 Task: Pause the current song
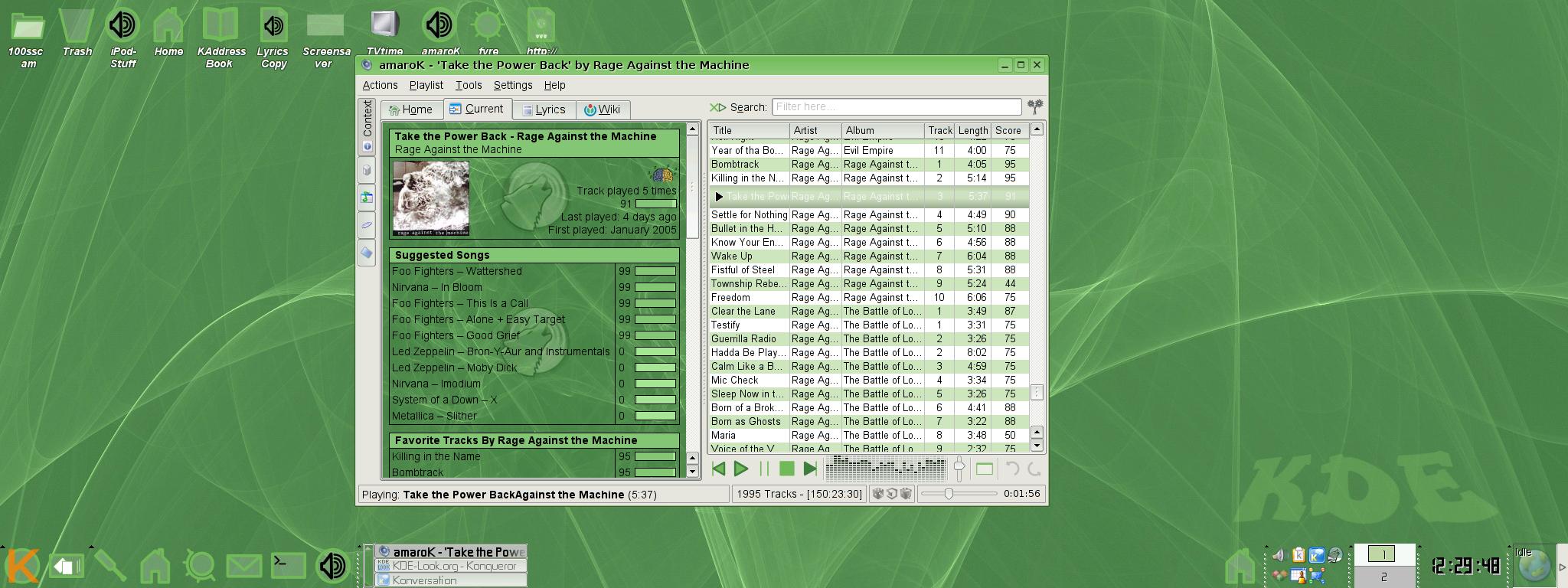[x=763, y=469]
